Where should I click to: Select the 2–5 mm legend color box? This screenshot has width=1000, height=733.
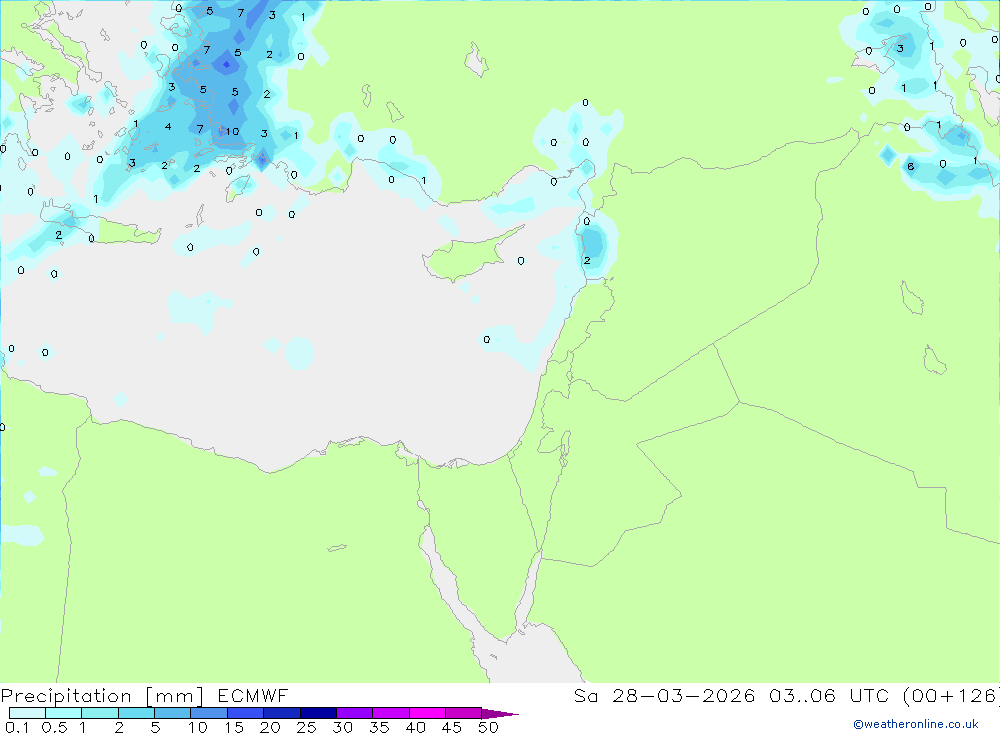click(x=136, y=713)
